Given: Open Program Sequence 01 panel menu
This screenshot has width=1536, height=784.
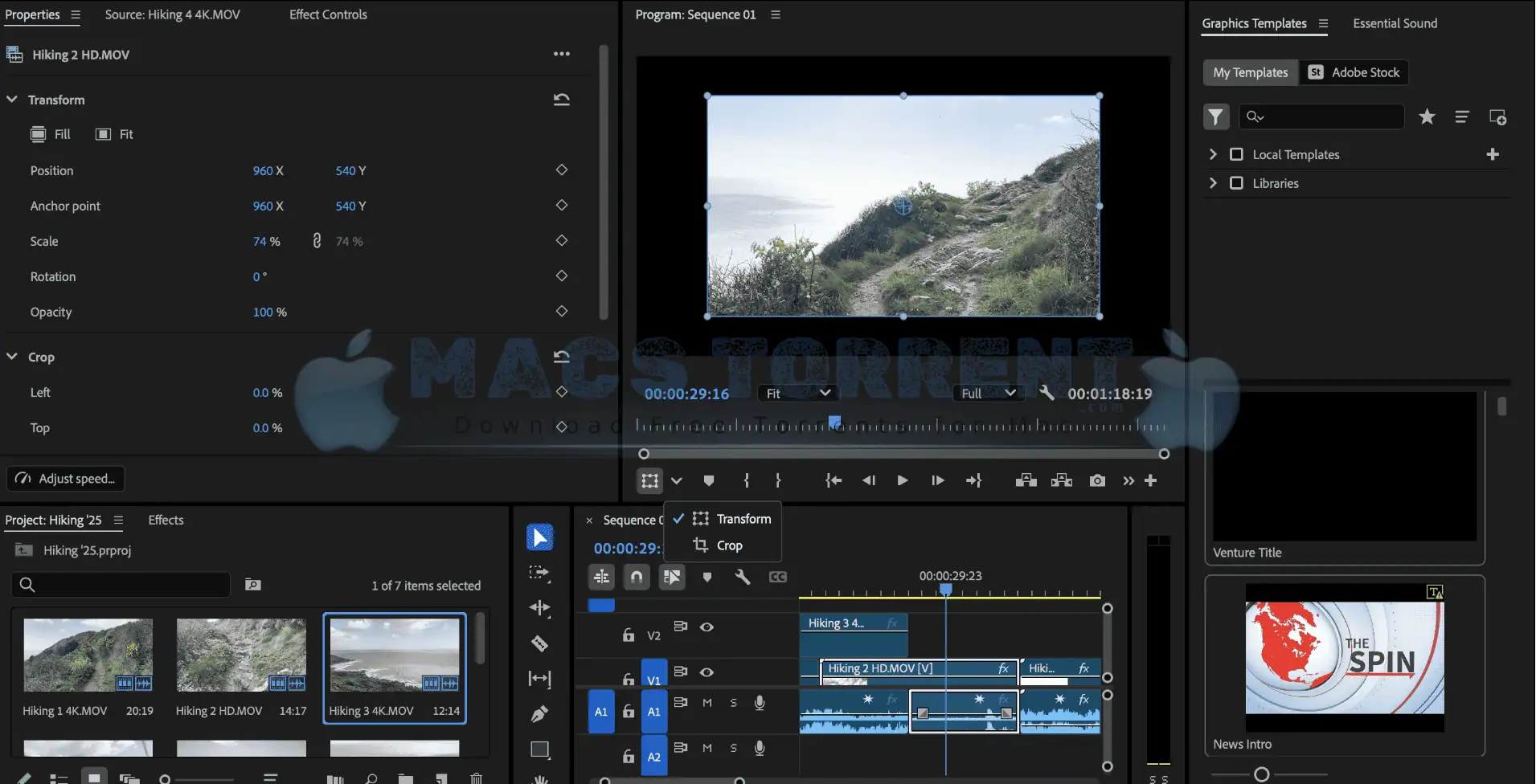Looking at the screenshot, I should pos(776,14).
